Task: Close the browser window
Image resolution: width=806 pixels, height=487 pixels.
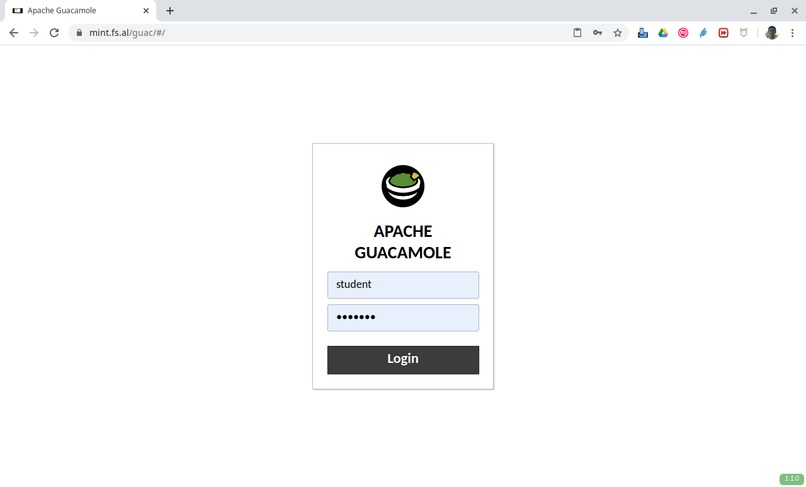Action: [794, 11]
